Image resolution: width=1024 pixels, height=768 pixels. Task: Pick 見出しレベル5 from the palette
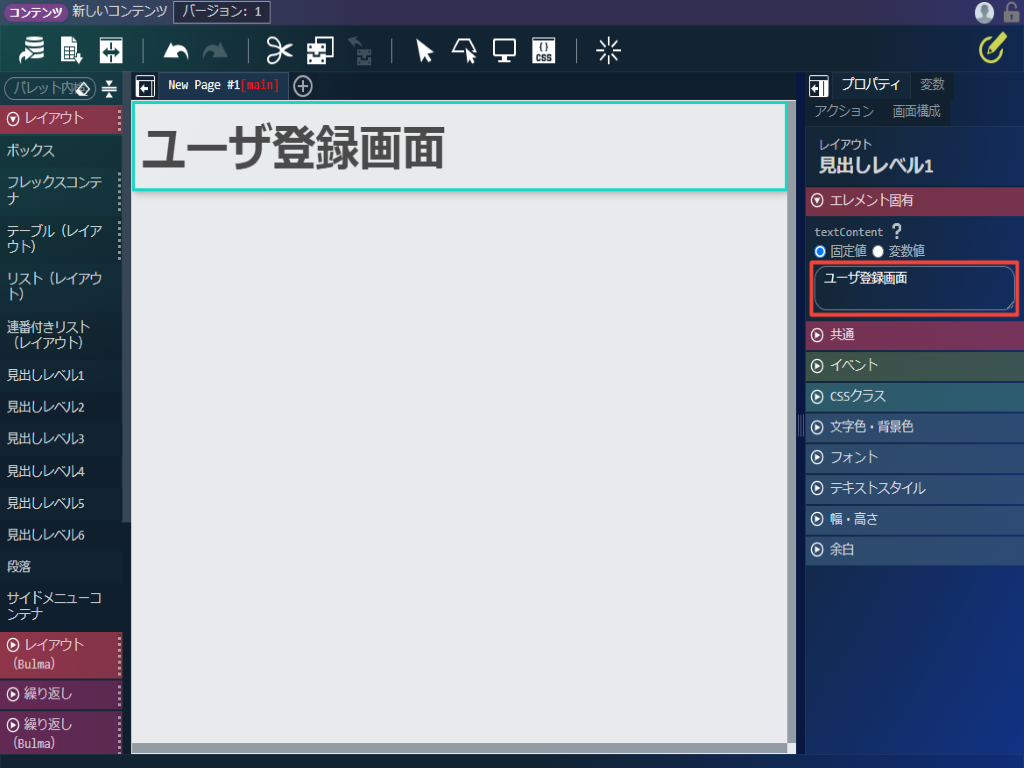point(61,504)
